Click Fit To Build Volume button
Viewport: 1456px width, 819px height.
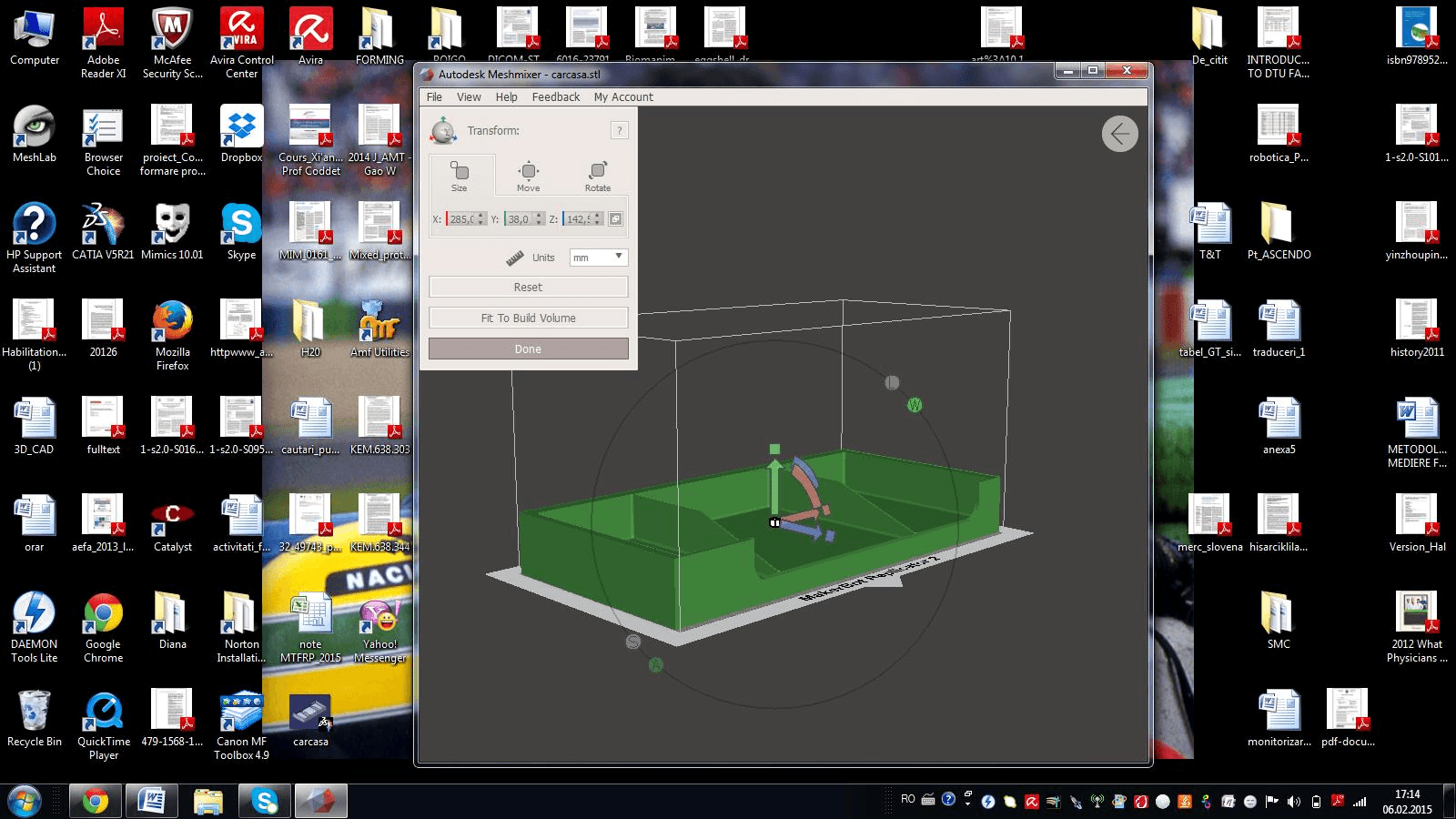[x=528, y=318]
